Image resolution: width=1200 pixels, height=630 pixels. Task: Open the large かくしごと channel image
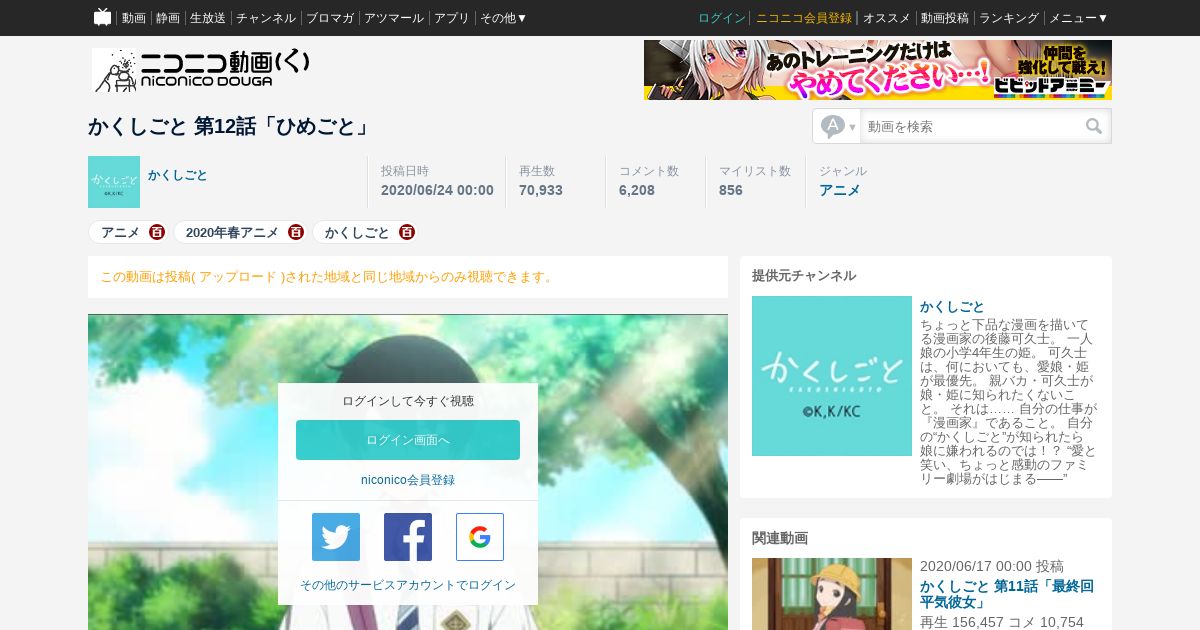[832, 376]
